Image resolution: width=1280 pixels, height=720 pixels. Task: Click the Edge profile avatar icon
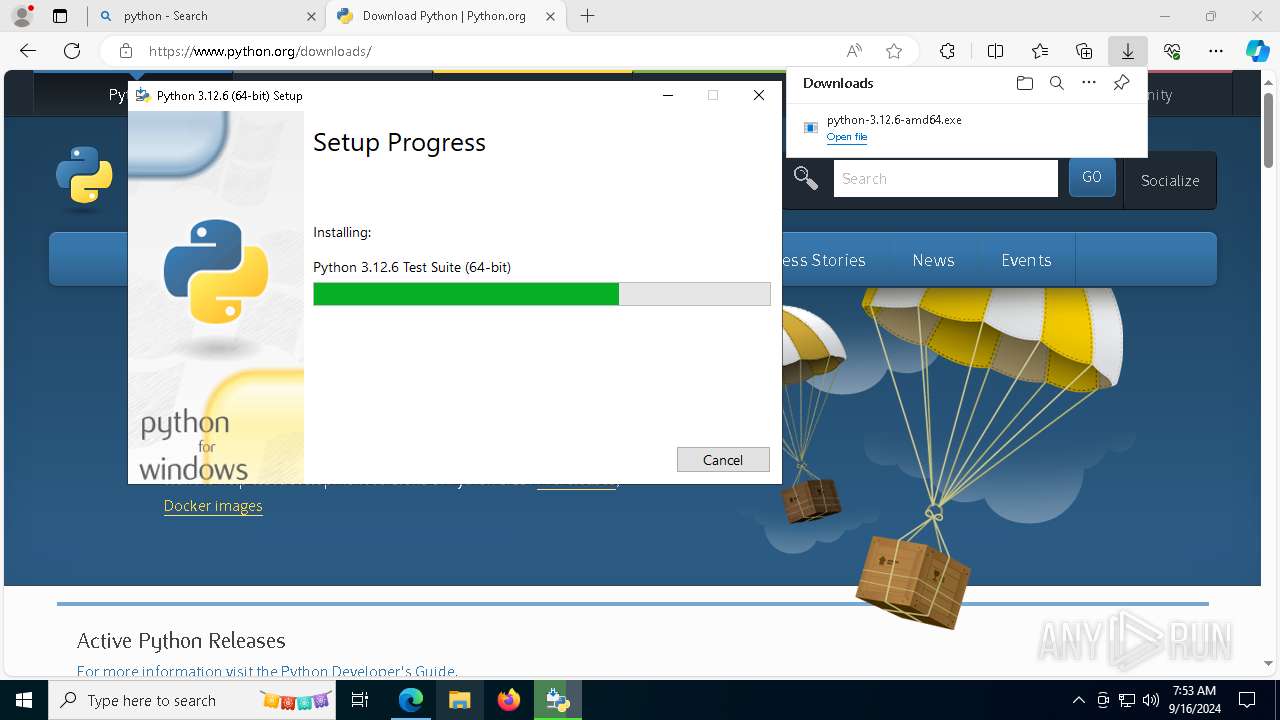point(22,16)
